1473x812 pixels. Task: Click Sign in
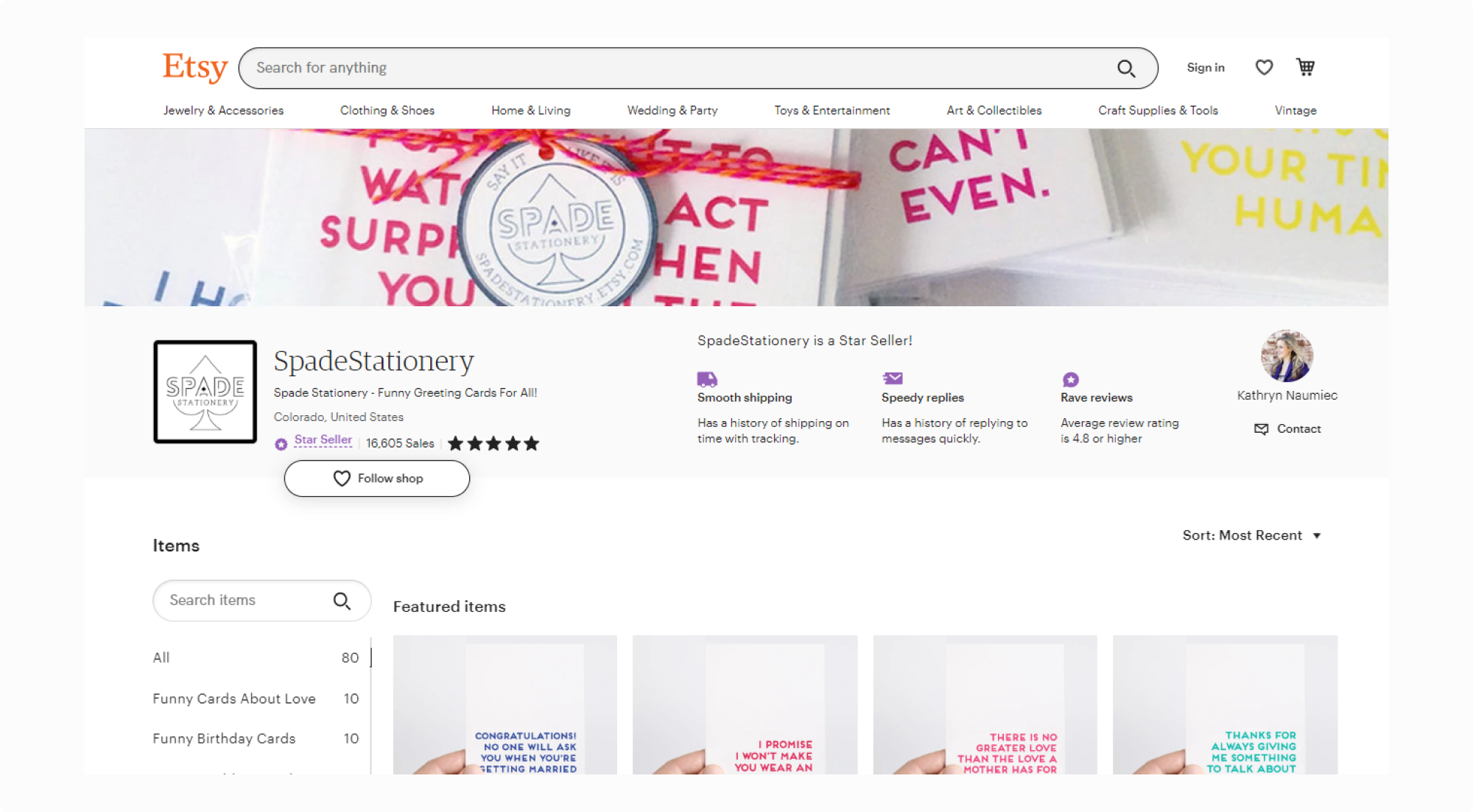(x=1206, y=68)
